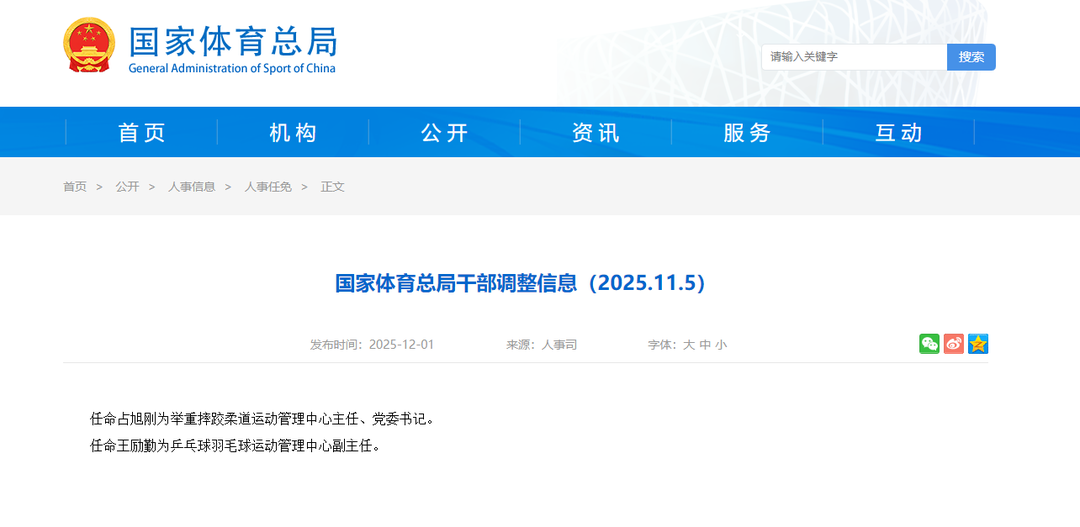Set font size to medium (中)
The width and height of the screenshot is (1080, 527).
click(705, 345)
